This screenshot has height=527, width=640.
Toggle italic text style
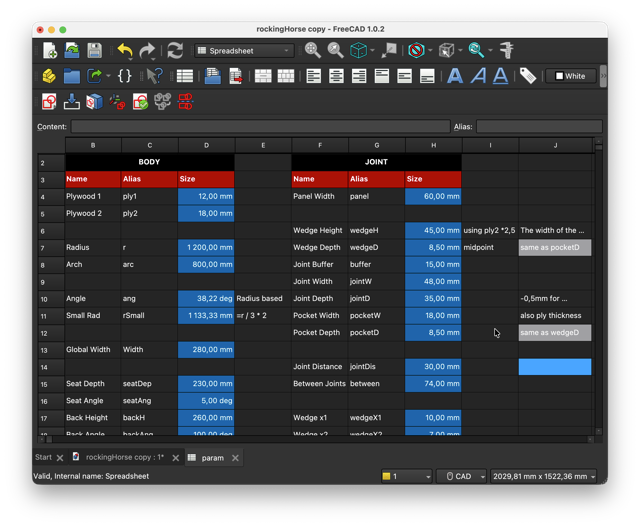click(478, 76)
